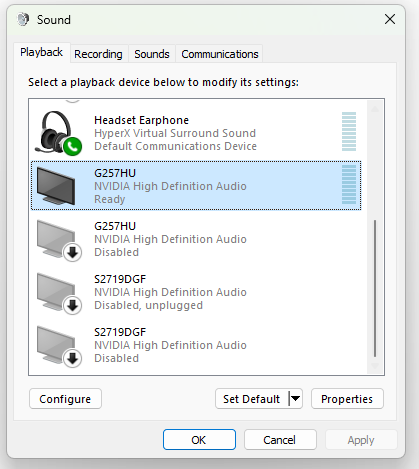
Task: Click the Ready G257HU volume level meter
Action: pos(349,184)
